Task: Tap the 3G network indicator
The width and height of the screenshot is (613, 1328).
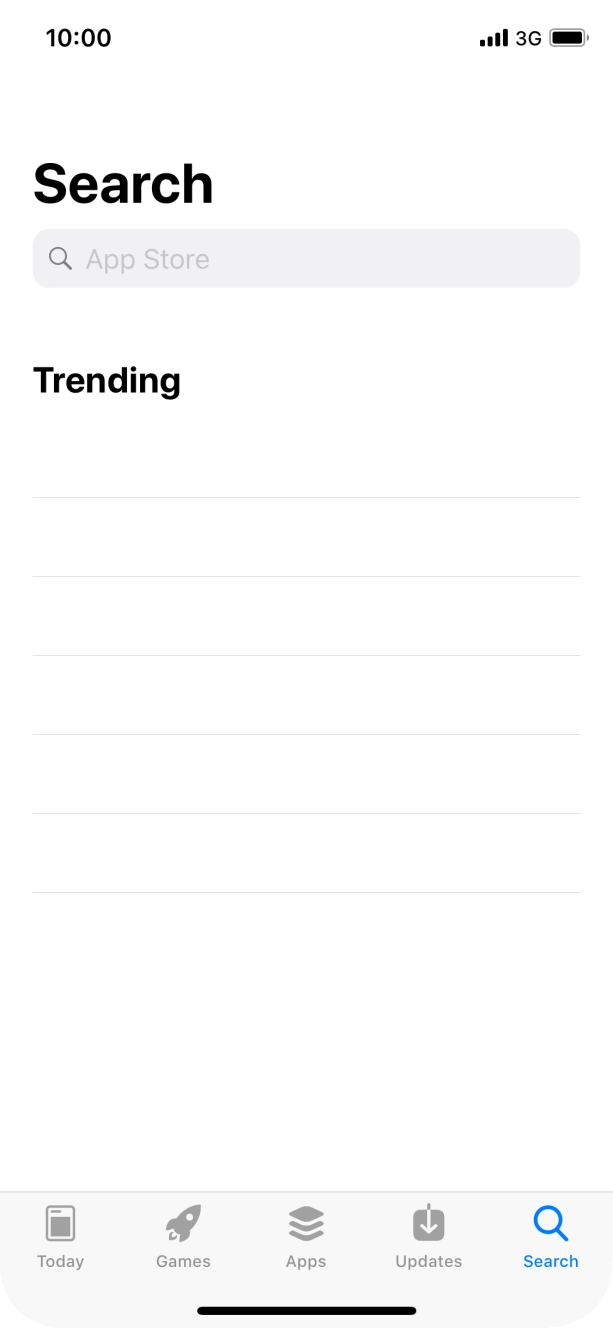Action: pos(528,38)
